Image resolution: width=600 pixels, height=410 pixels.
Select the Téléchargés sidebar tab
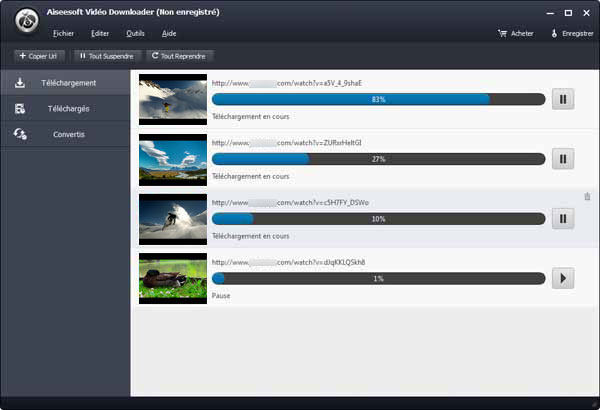[x=65, y=109]
